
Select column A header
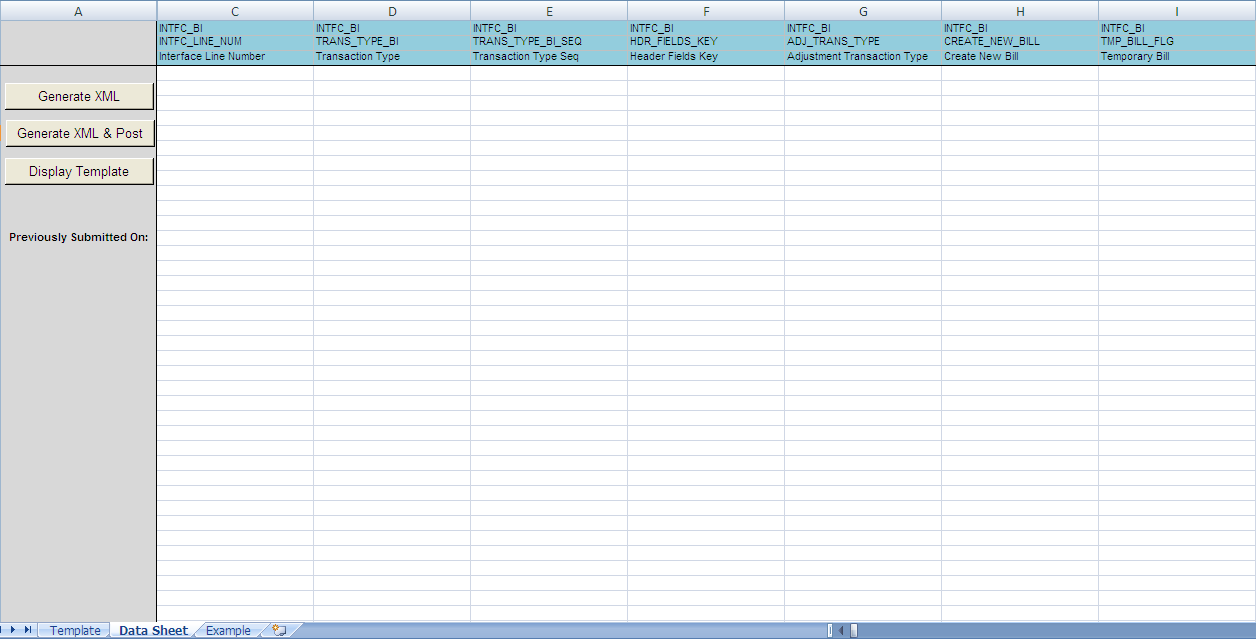78,10
